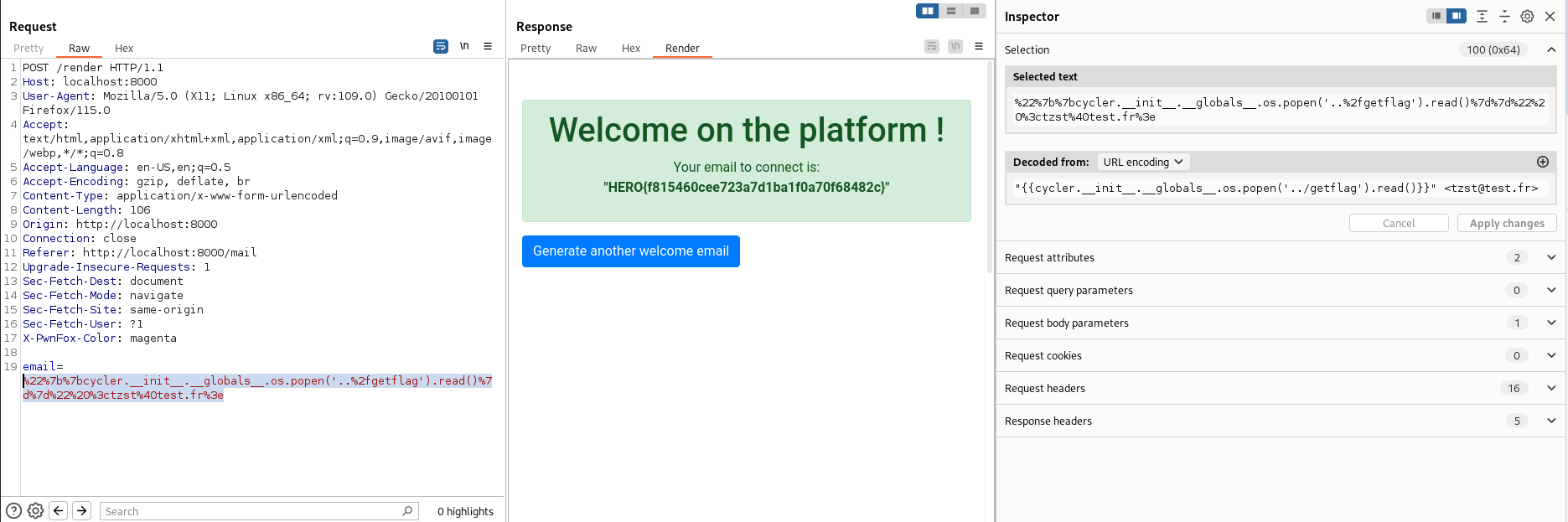Viewport: 1568px width, 522px height.
Task: Go to previous search match arrow
Action: [59, 510]
